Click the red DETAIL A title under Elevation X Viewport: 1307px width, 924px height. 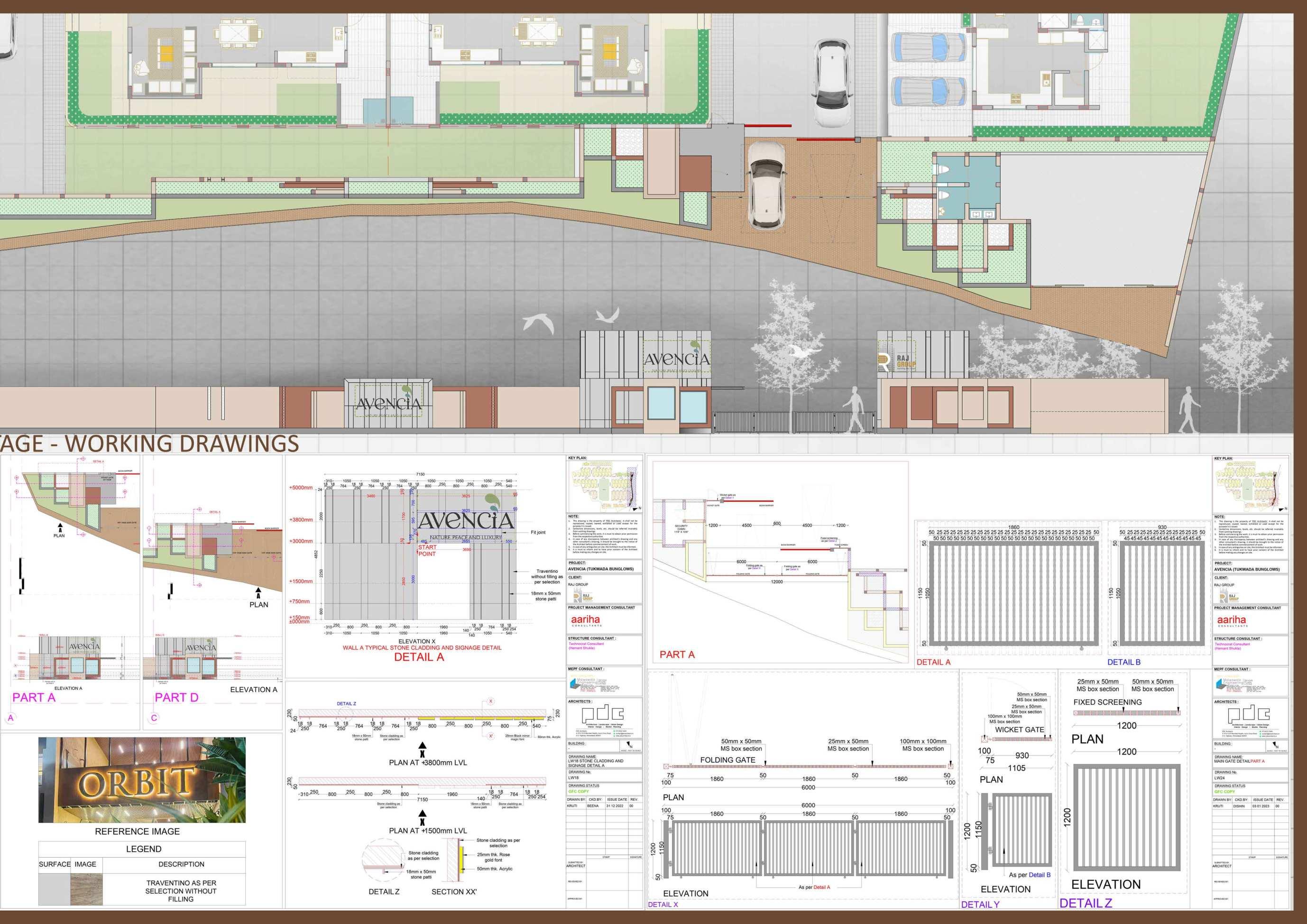(x=419, y=657)
